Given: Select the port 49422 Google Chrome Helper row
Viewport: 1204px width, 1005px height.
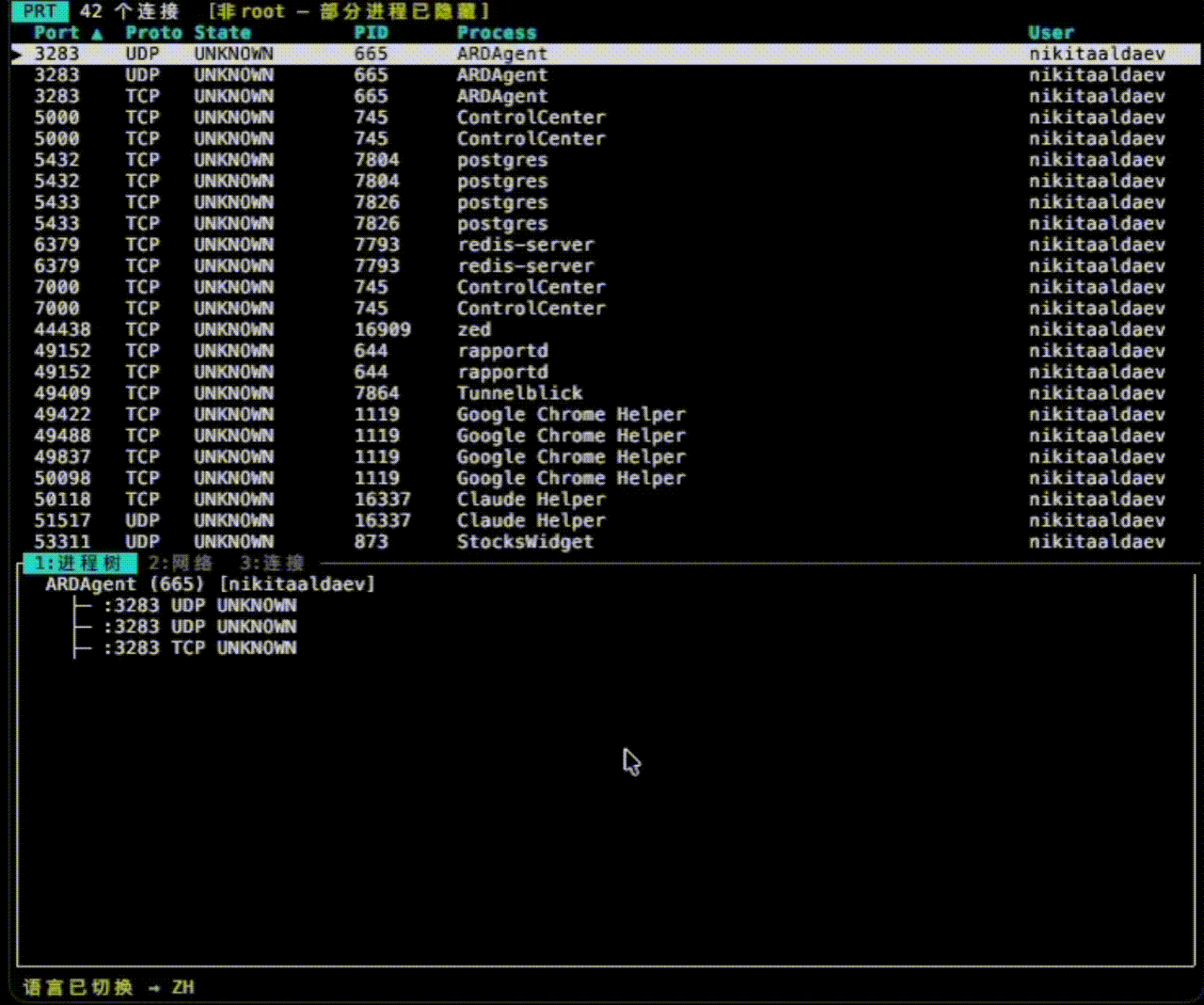Looking at the screenshot, I should pyautogui.click(x=607, y=415).
